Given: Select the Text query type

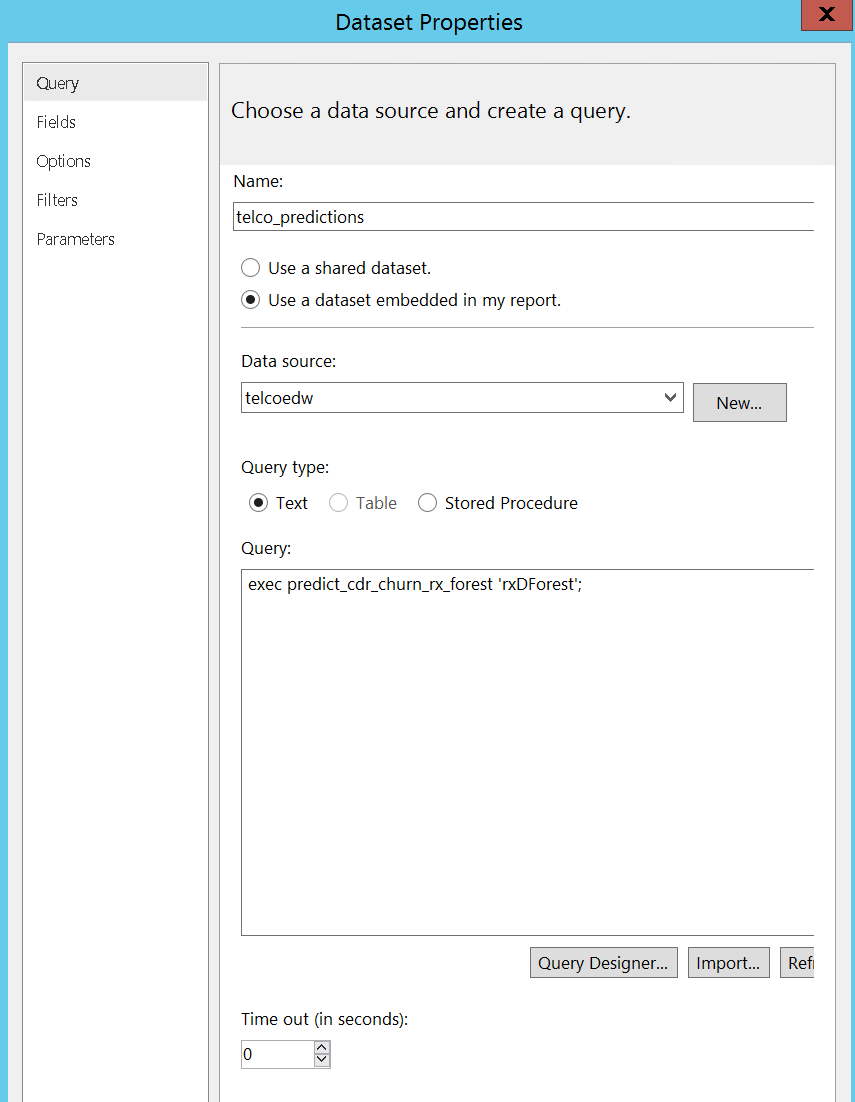Looking at the screenshot, I should [259, 503].
